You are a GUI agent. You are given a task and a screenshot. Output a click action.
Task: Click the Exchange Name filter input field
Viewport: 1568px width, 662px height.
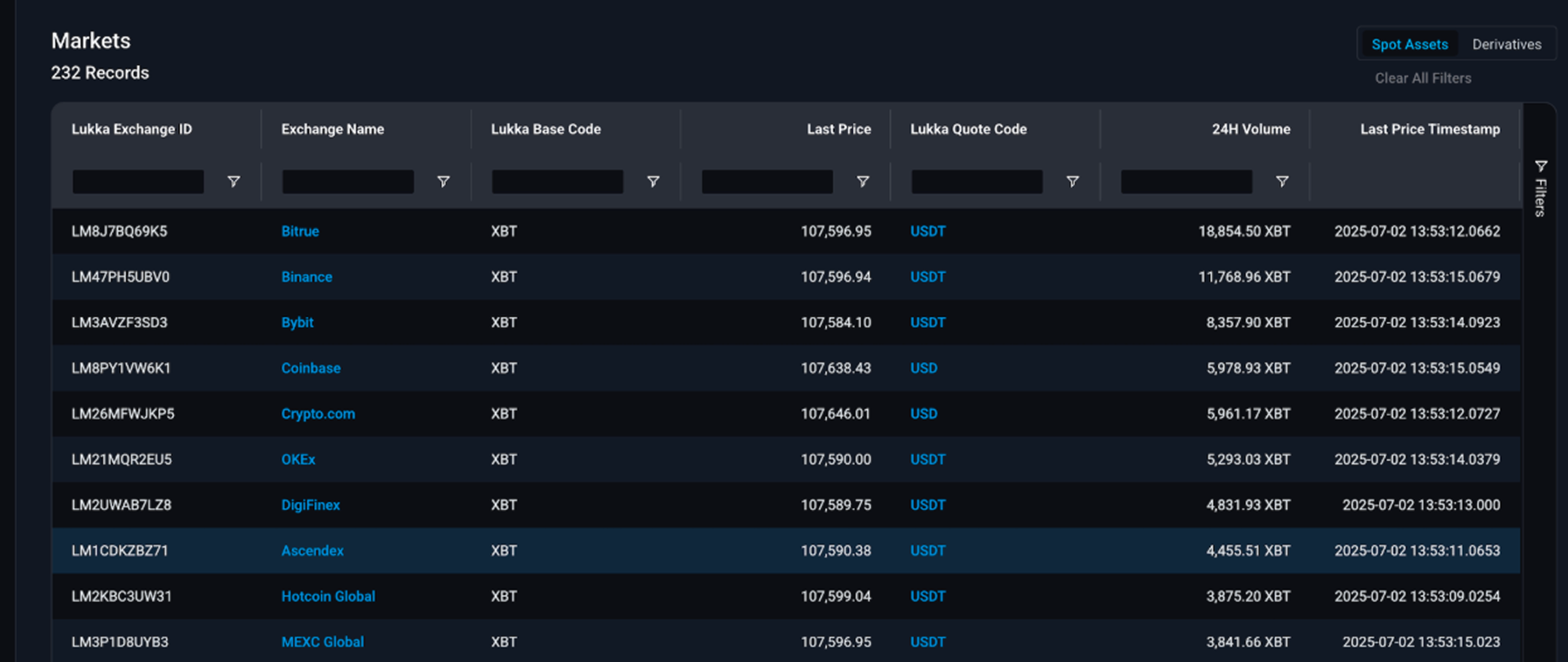348,182
